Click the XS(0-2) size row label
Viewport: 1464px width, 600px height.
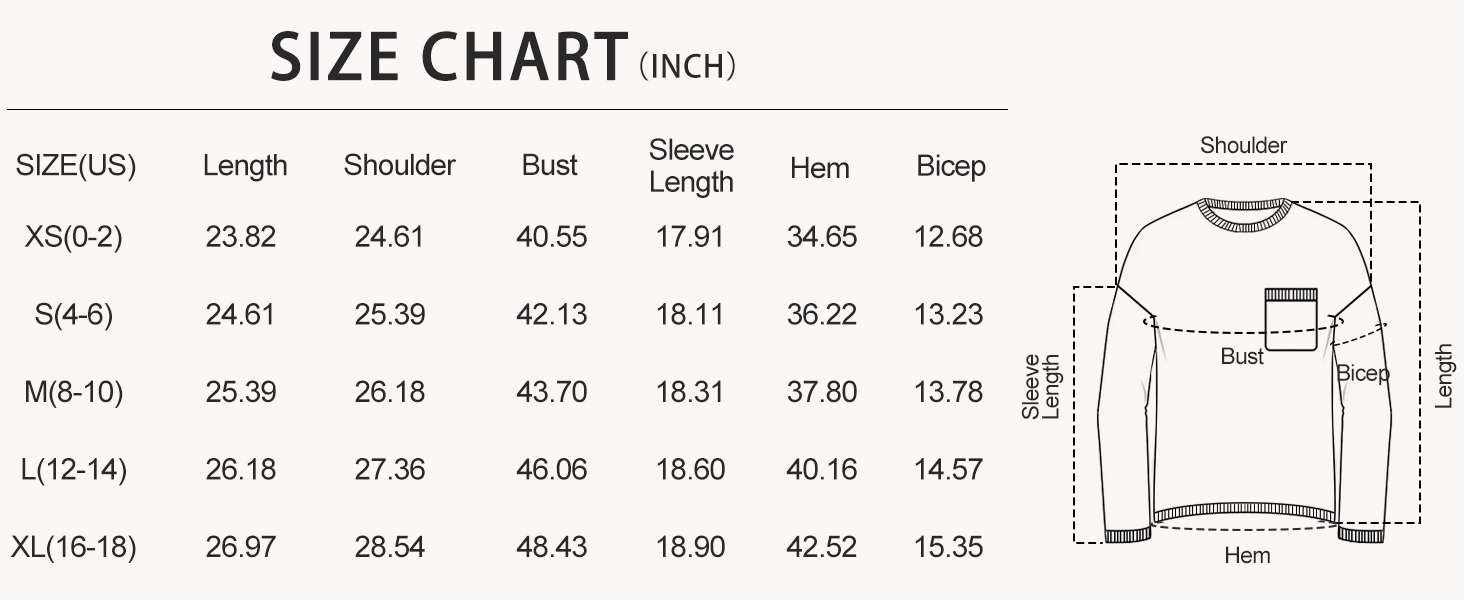(x=74, y=238)
